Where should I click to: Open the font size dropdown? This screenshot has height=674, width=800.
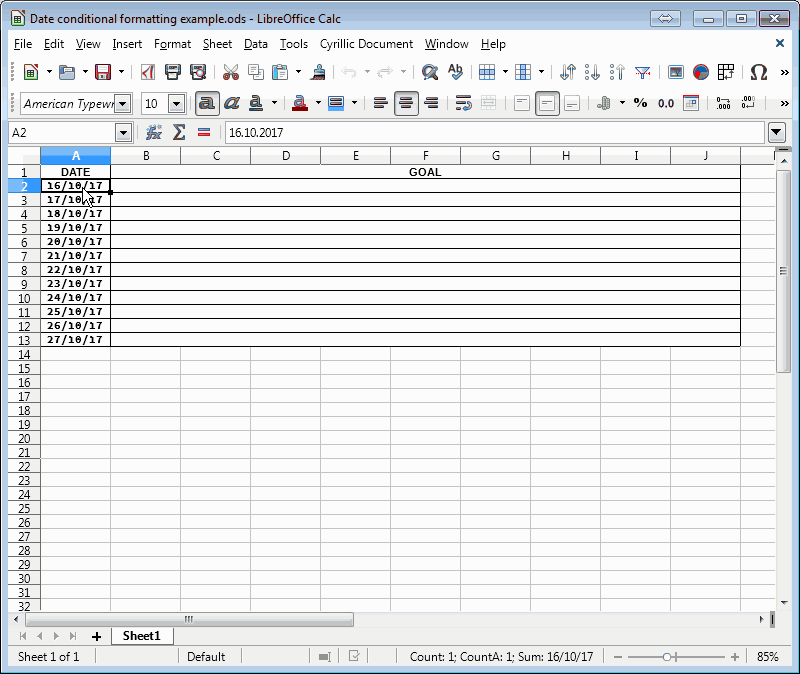[x=175, y=103]
